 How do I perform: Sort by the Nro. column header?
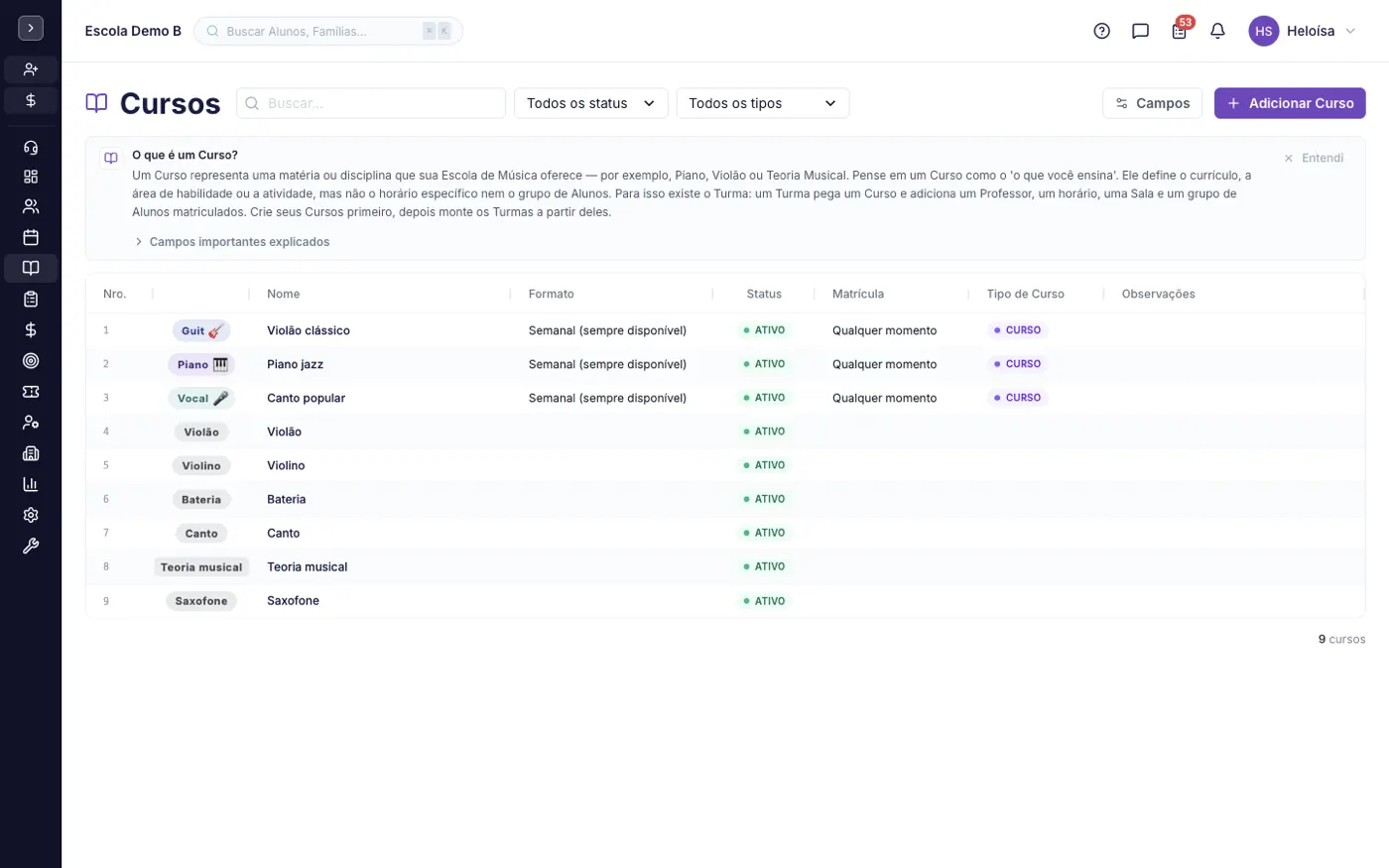(x=115, y=294)
